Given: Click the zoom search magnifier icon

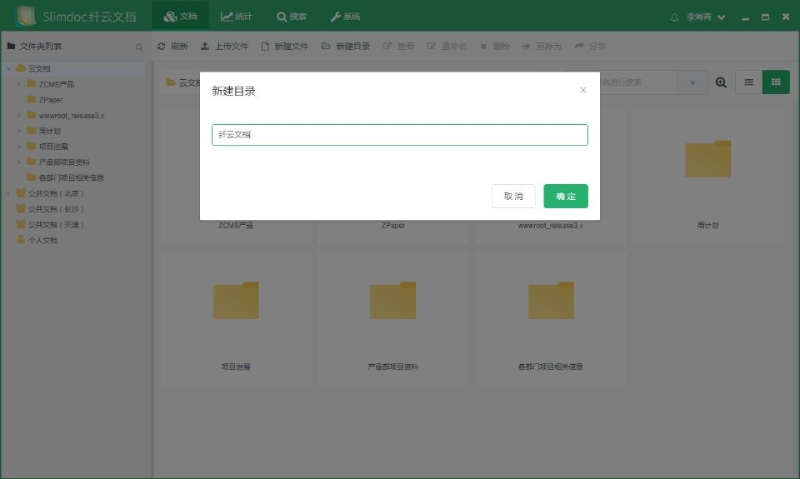Looking at the screenshot, I should pos(721,82).
